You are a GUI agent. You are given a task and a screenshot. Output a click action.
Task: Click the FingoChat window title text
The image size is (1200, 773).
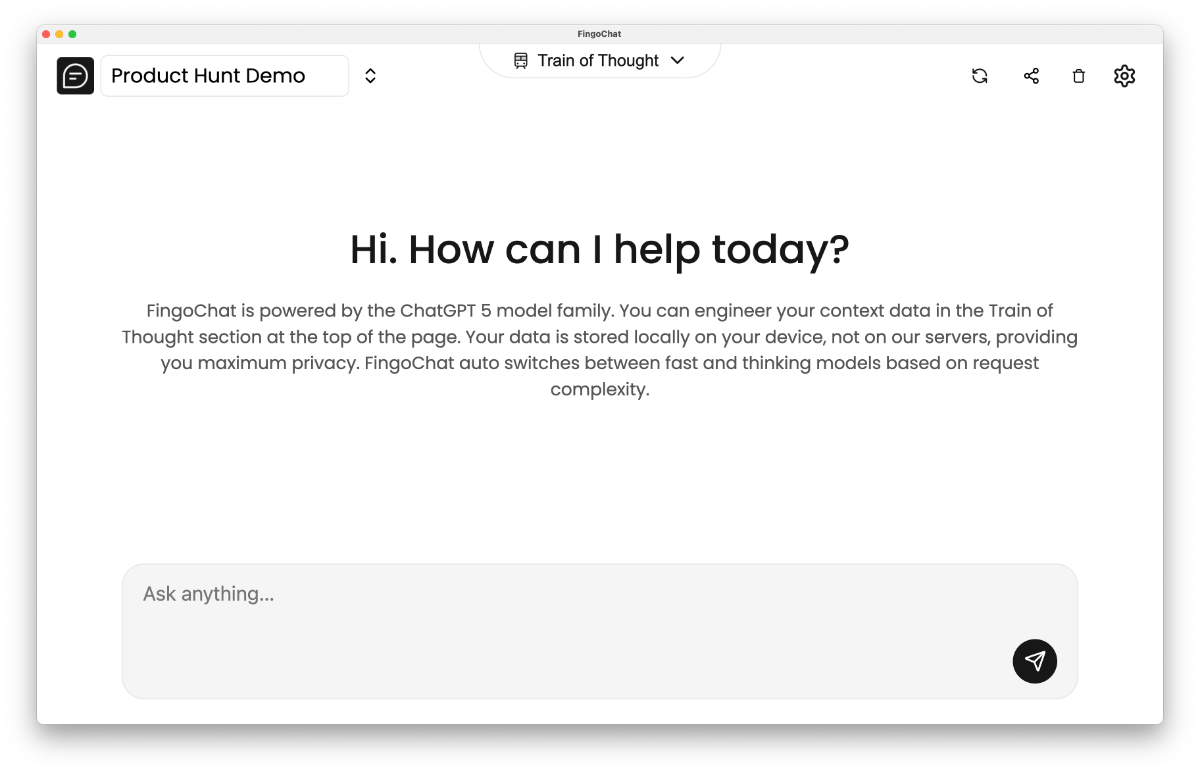coord(599,34)
